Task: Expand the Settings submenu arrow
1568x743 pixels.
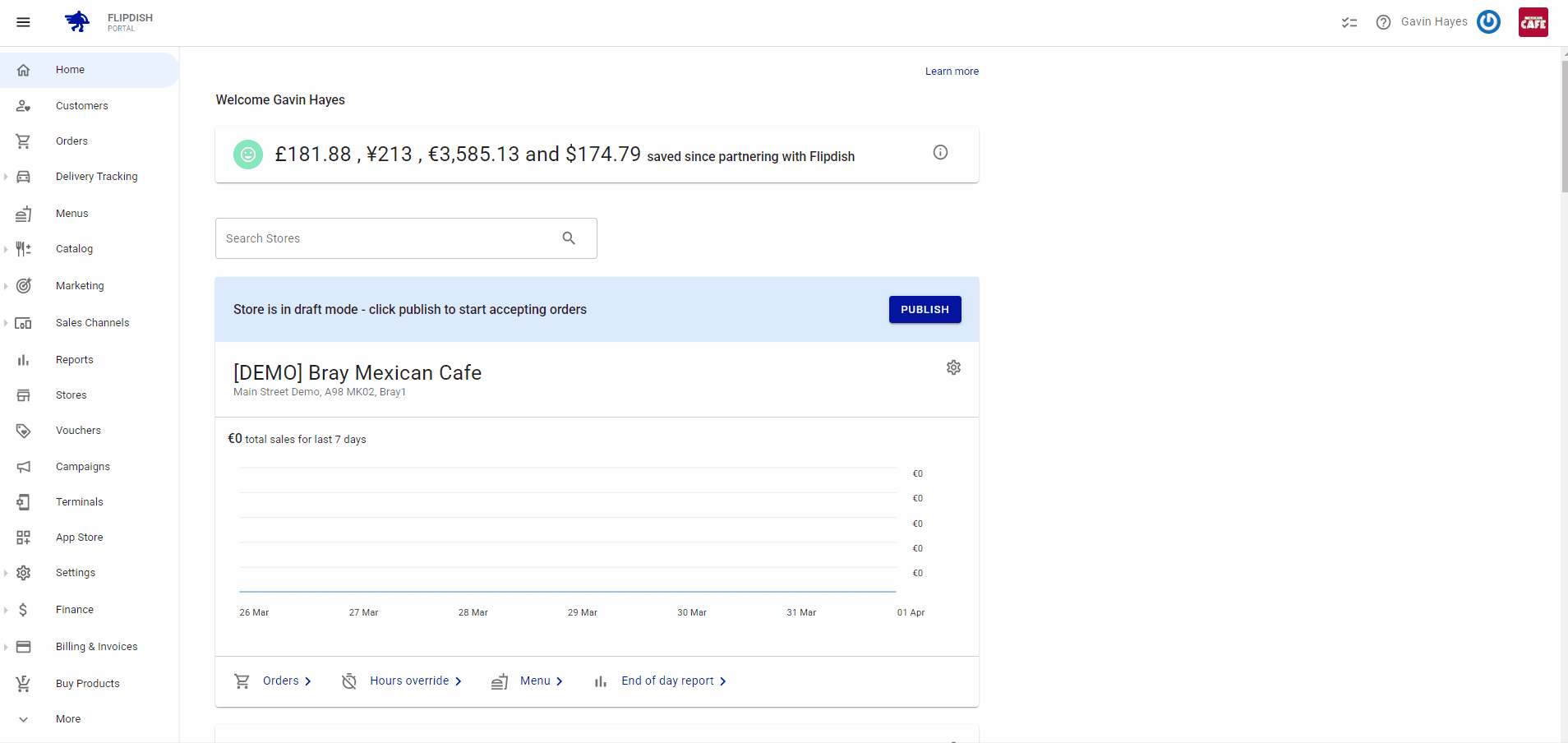Action: pos(6,573)
